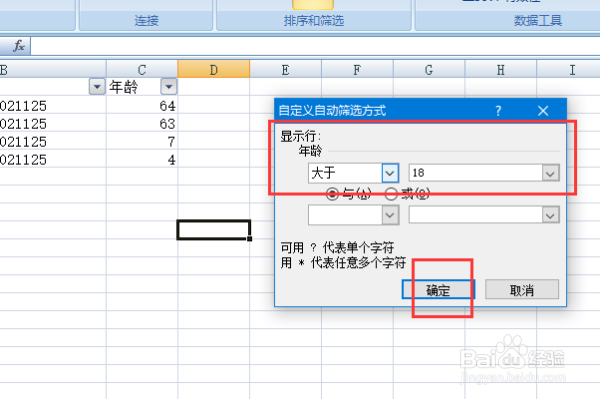Select column C header

pos(142,70)
